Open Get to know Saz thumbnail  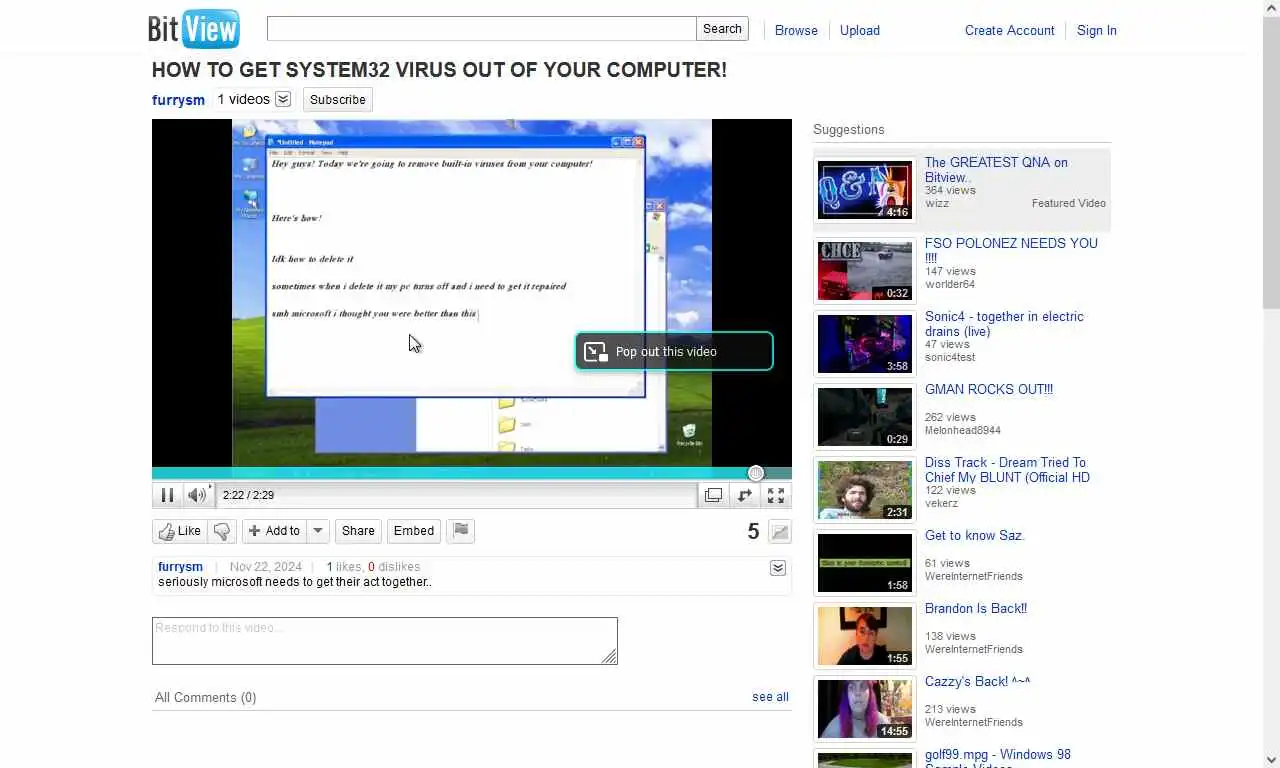[x=865, y=563]
